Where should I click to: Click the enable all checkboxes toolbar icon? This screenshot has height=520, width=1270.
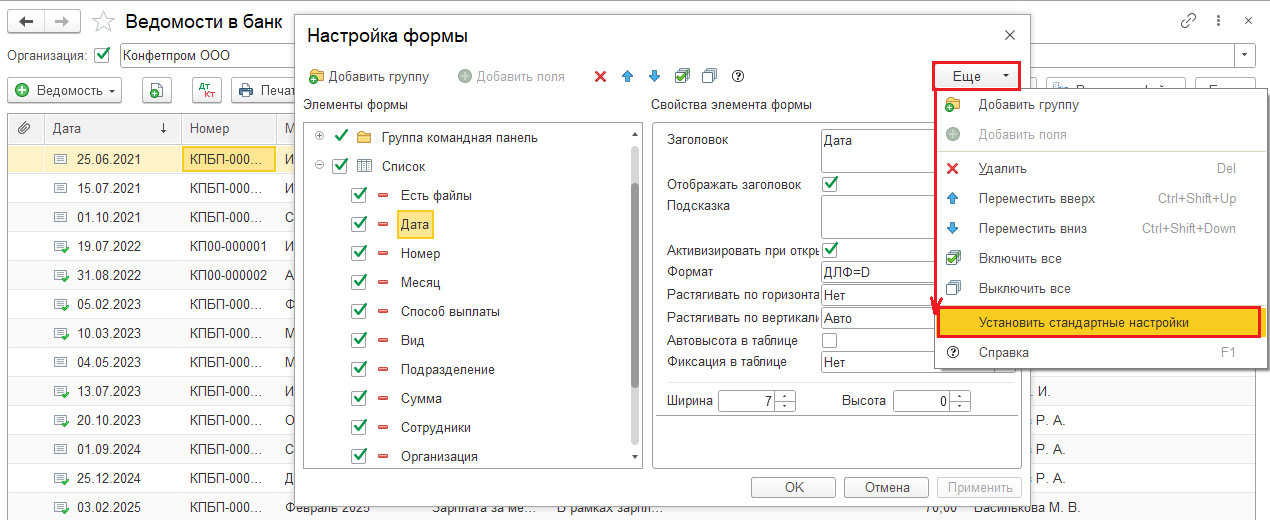[682, 76]
